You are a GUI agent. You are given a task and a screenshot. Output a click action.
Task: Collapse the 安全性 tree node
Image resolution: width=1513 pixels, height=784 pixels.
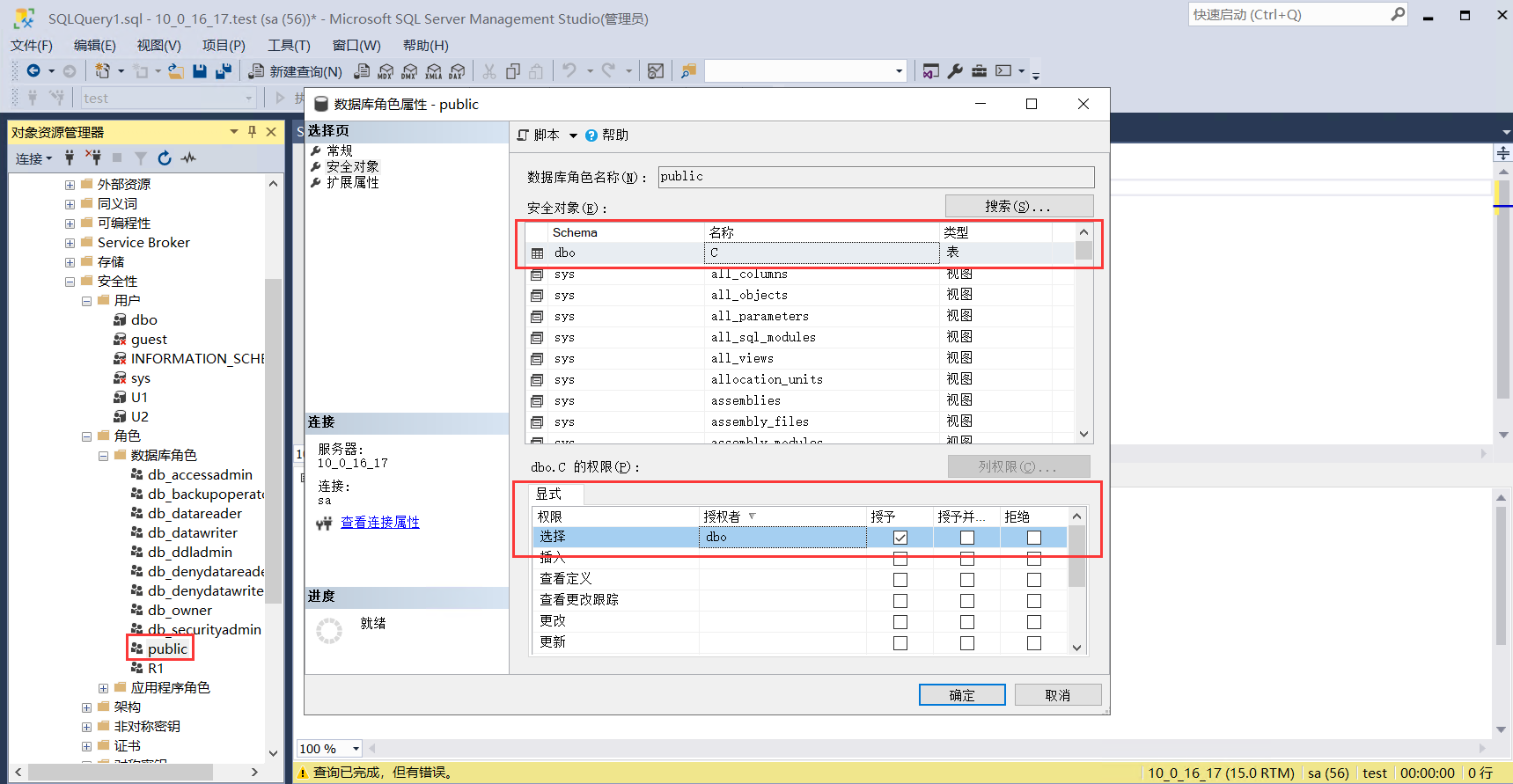pyautogui.click(x=70, y=282)
